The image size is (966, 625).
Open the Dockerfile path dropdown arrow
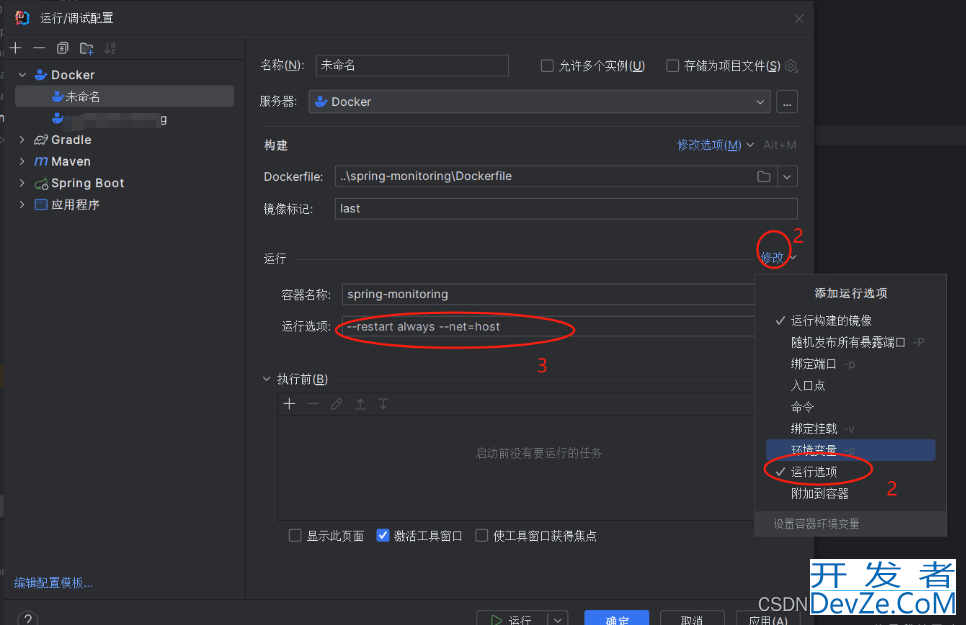[x=787, y=177]
